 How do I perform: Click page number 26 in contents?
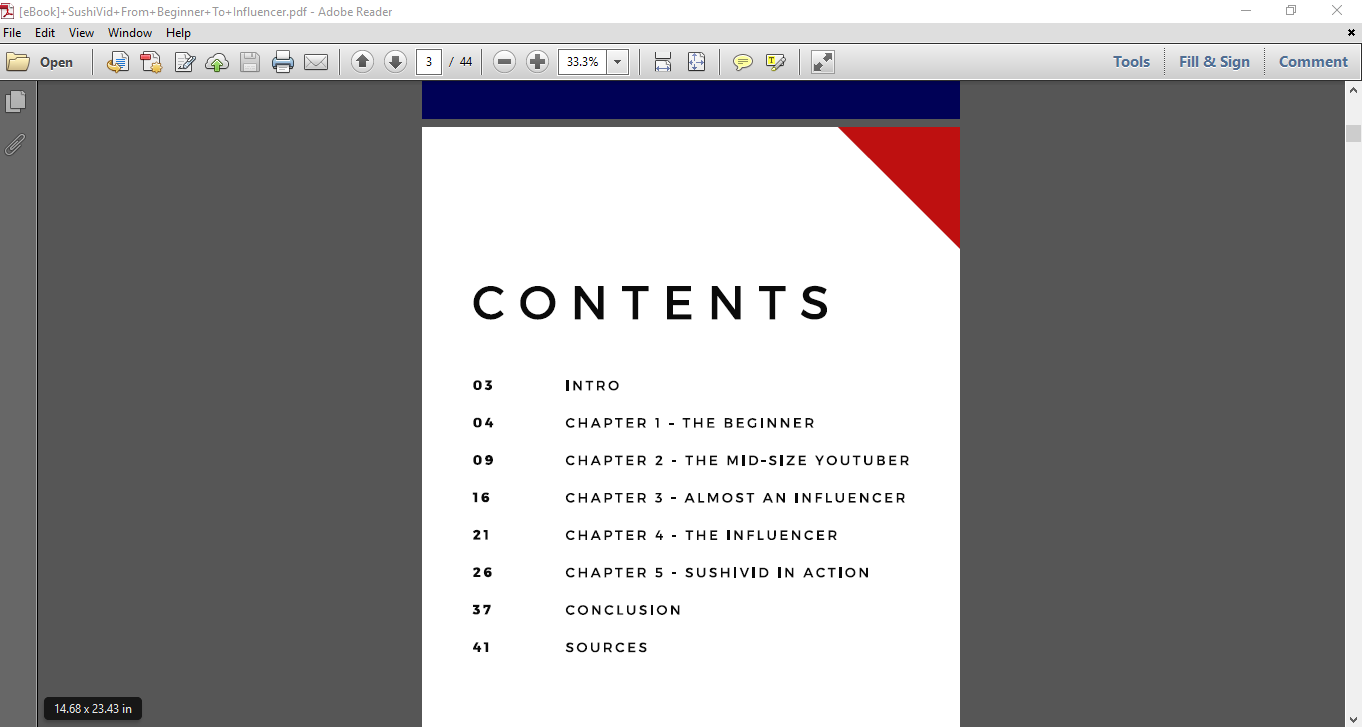(483, 573)
